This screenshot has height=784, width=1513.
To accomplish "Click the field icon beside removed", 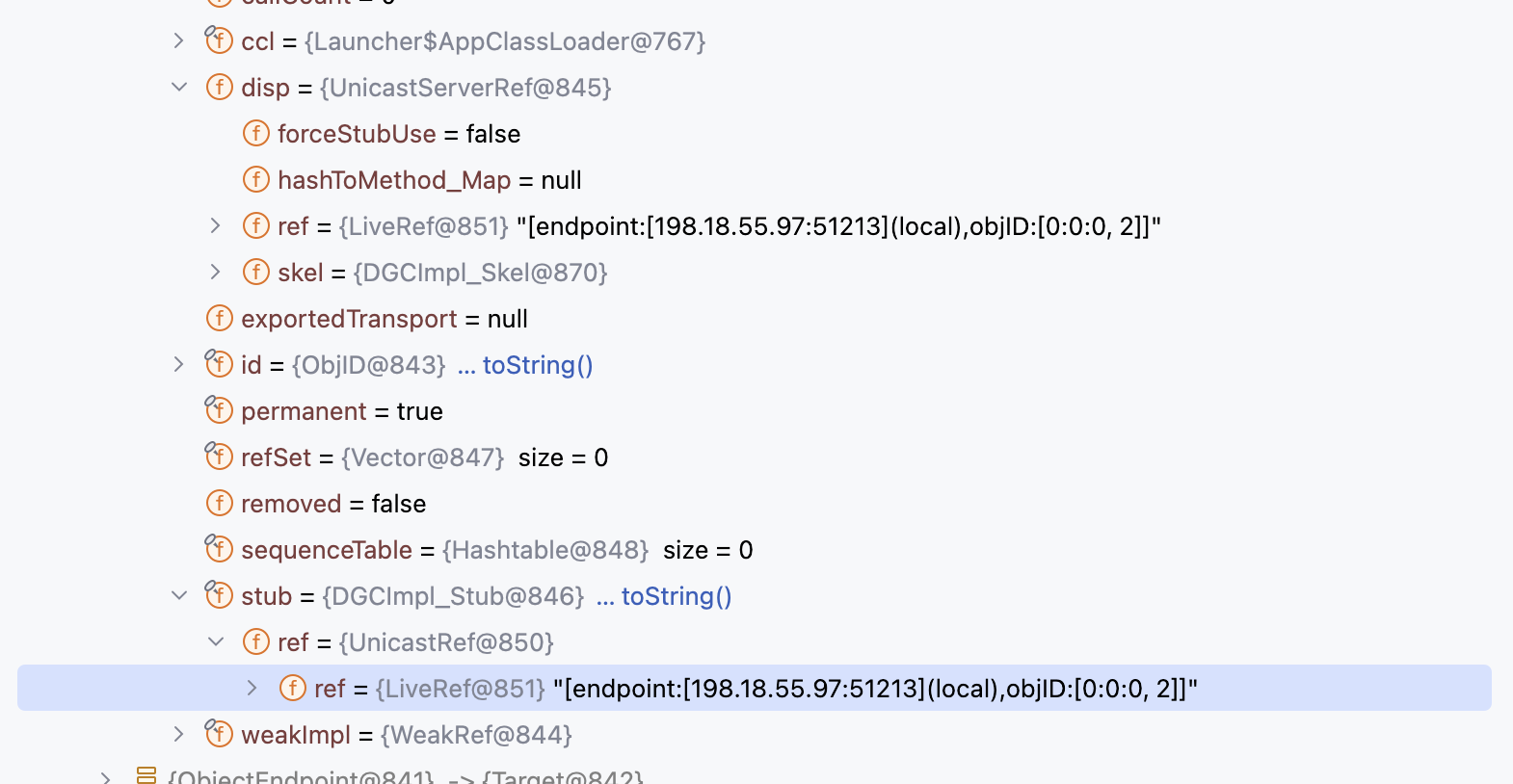I will point(220,504).
